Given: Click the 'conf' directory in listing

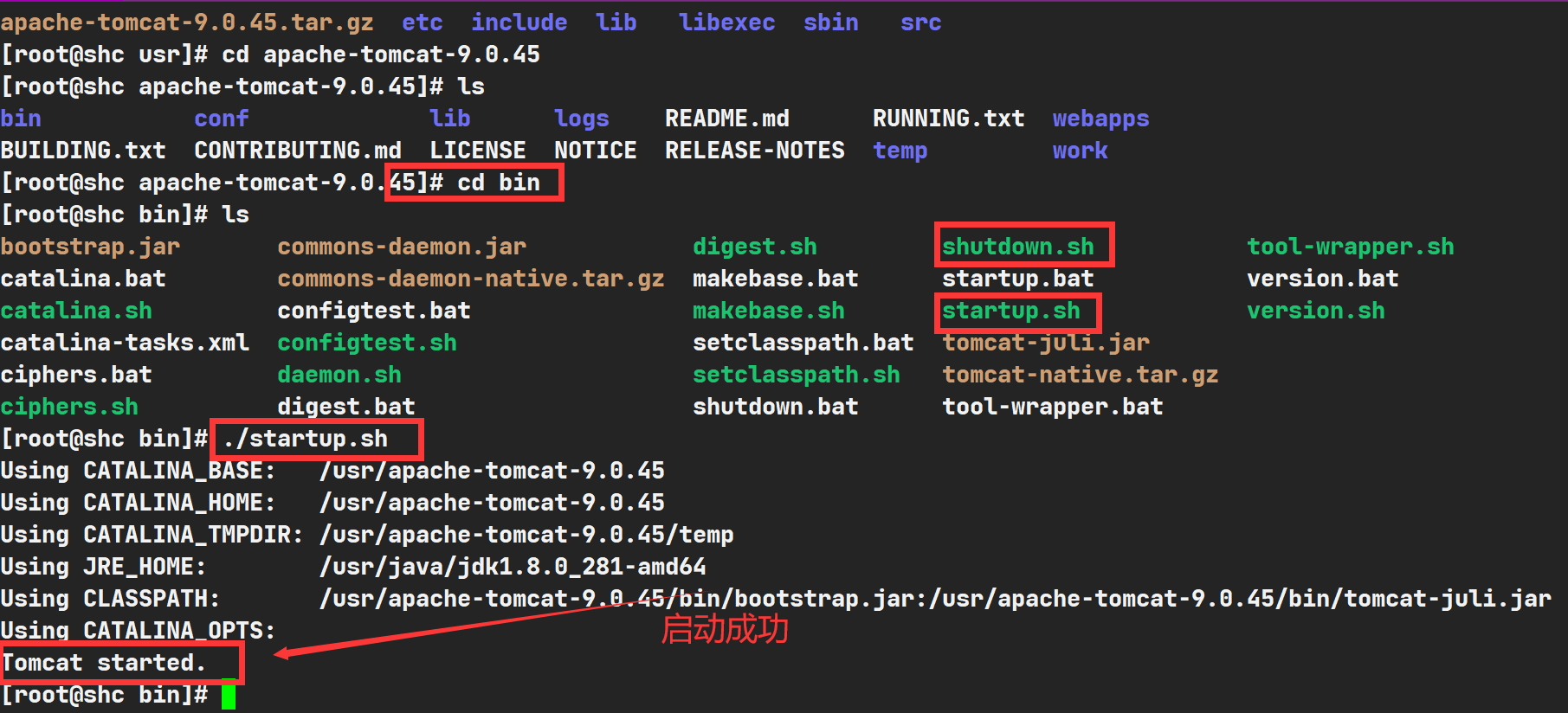Looking at the screenshot, I should [222, 119].
